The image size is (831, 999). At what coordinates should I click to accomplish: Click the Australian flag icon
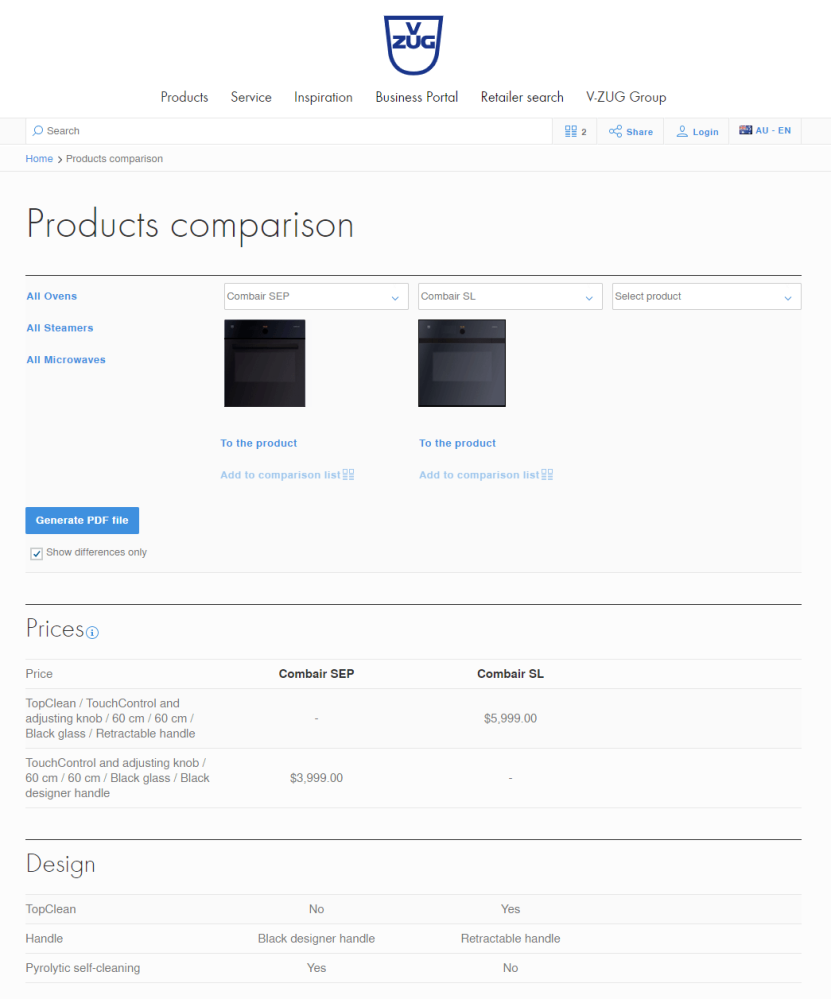(x=745, y=130)
